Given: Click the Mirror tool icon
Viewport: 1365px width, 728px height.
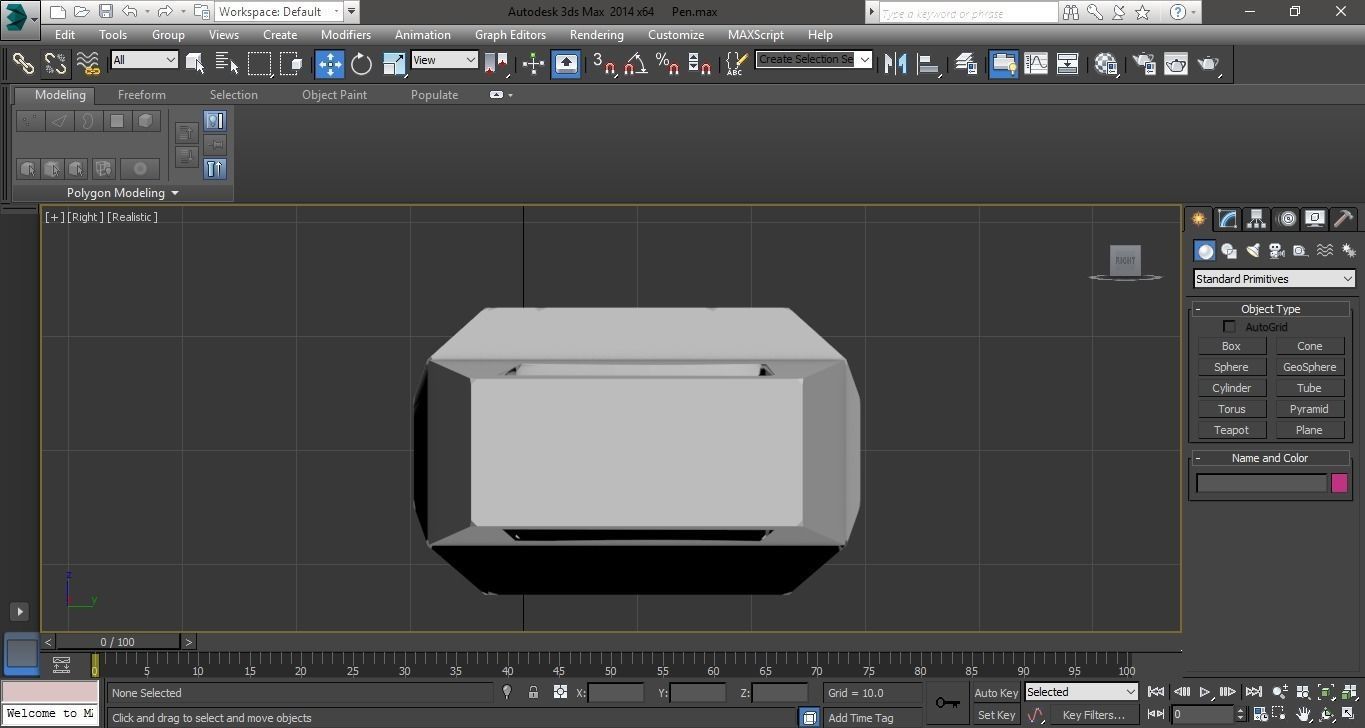Looking at the screenshot, I should 896,64.
